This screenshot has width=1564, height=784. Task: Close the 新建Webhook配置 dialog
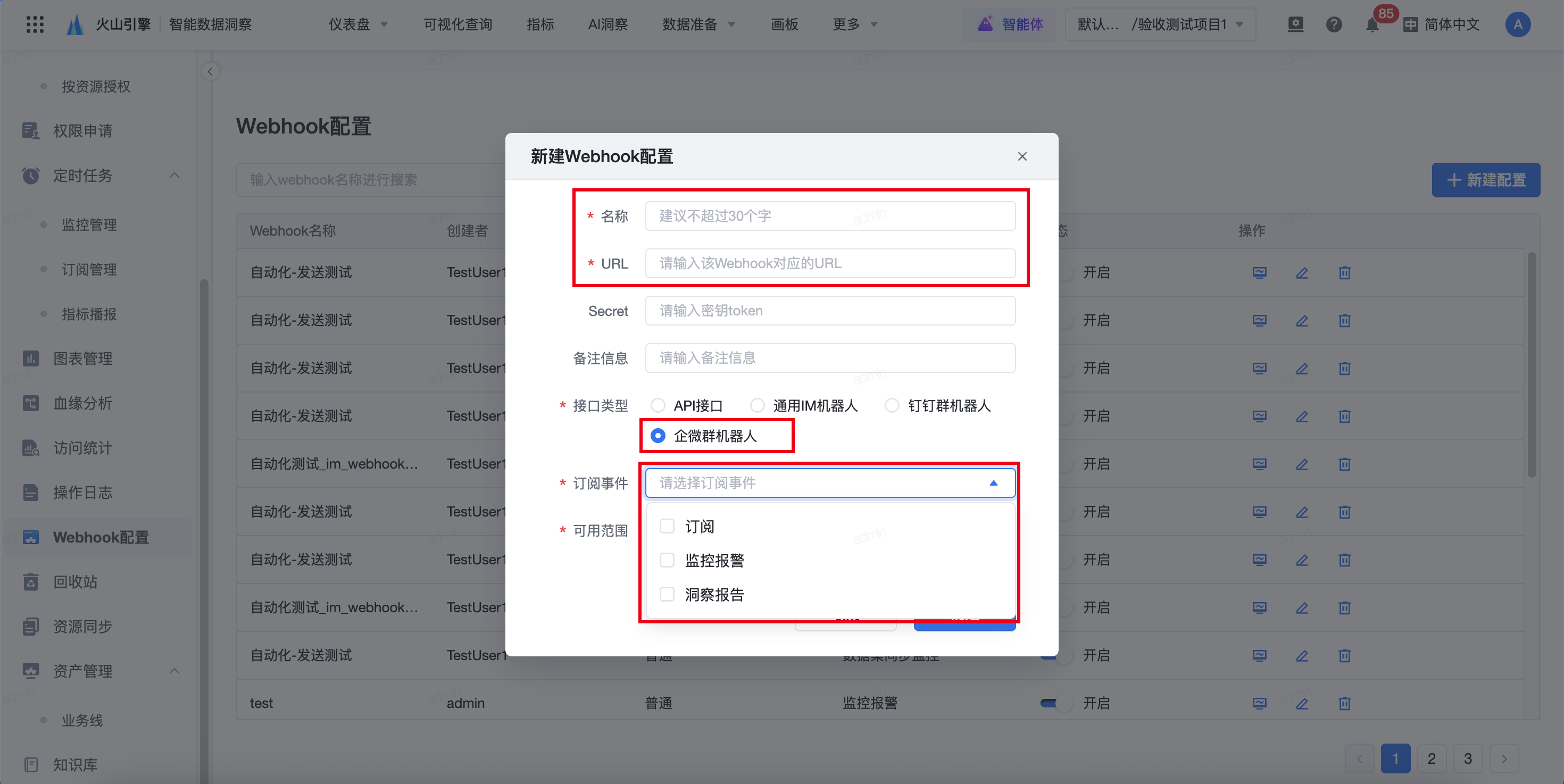(1022, 156)
